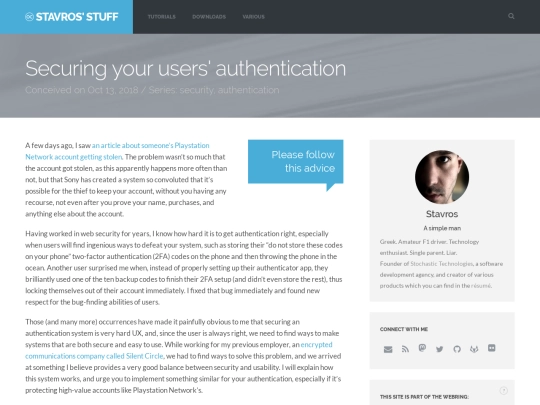Open the Flickr icon

click(x=492, y=348)
